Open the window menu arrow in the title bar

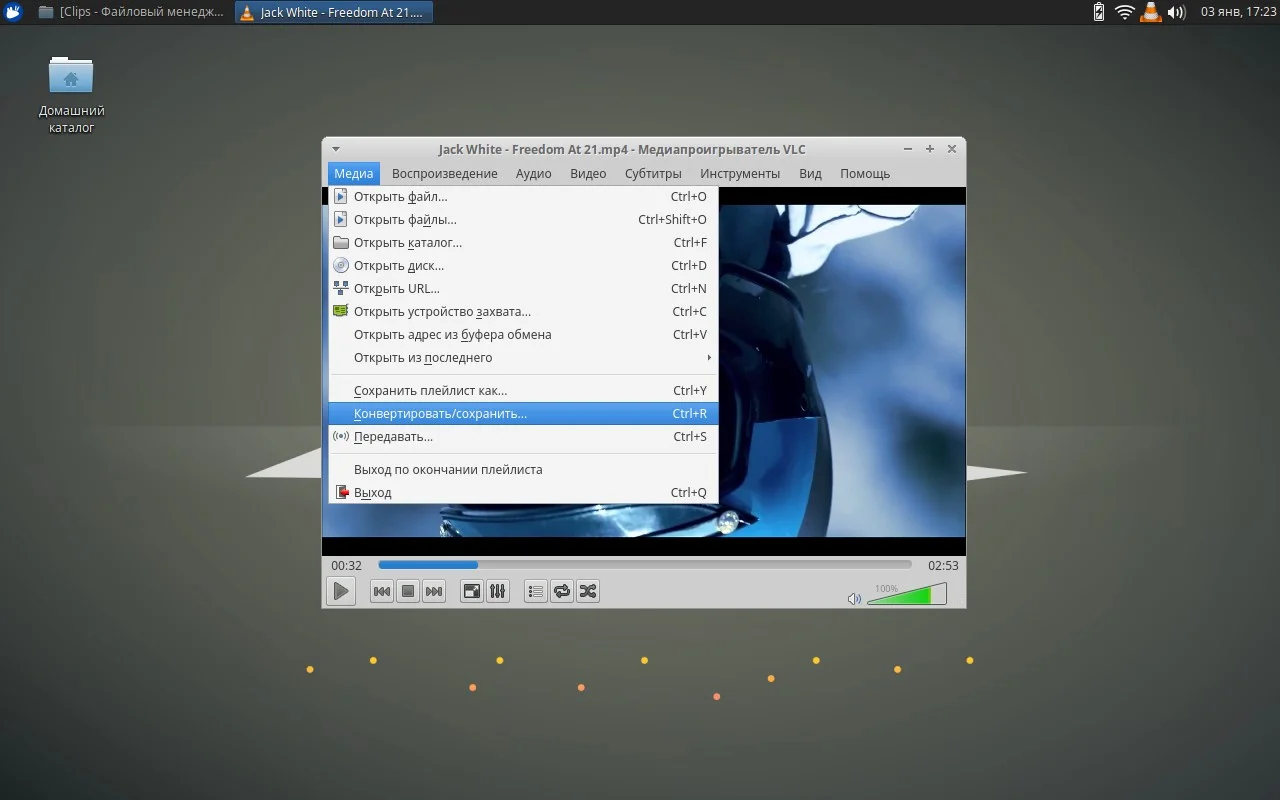pyautogui.click(x=336, y=149)
